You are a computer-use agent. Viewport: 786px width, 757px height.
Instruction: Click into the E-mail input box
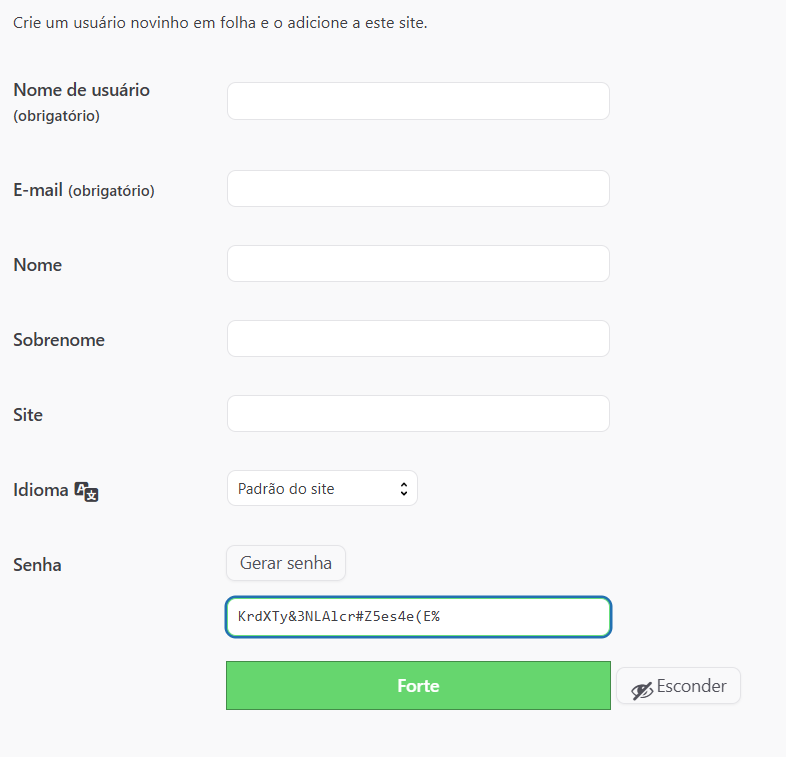click(418, 189)
